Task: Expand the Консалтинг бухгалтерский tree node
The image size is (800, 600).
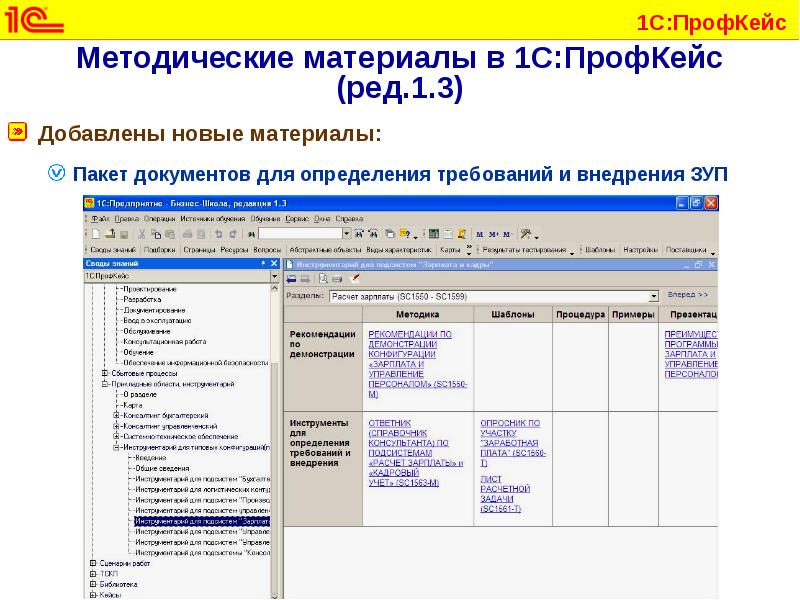Action: (x=116, y=414)
